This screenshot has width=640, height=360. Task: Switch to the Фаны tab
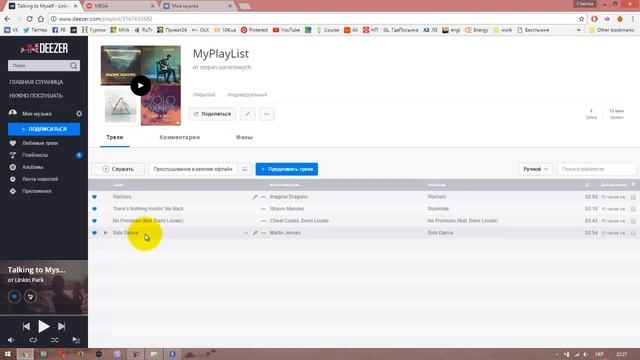click(x=244, y=138)
